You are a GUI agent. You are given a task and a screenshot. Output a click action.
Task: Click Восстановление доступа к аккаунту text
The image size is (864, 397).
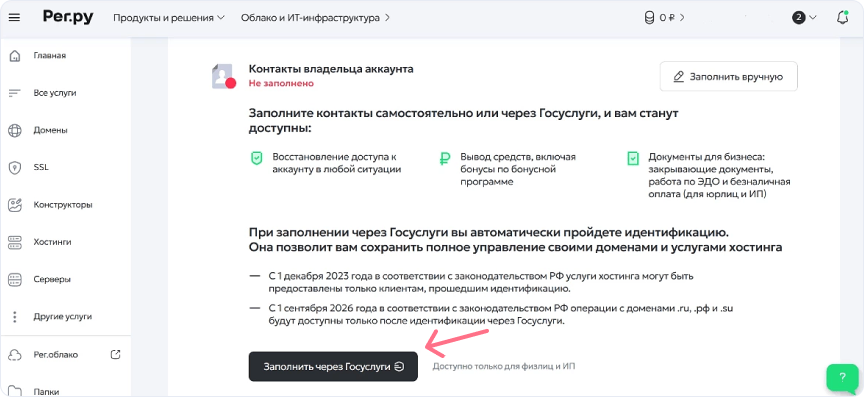pos(336,163)
